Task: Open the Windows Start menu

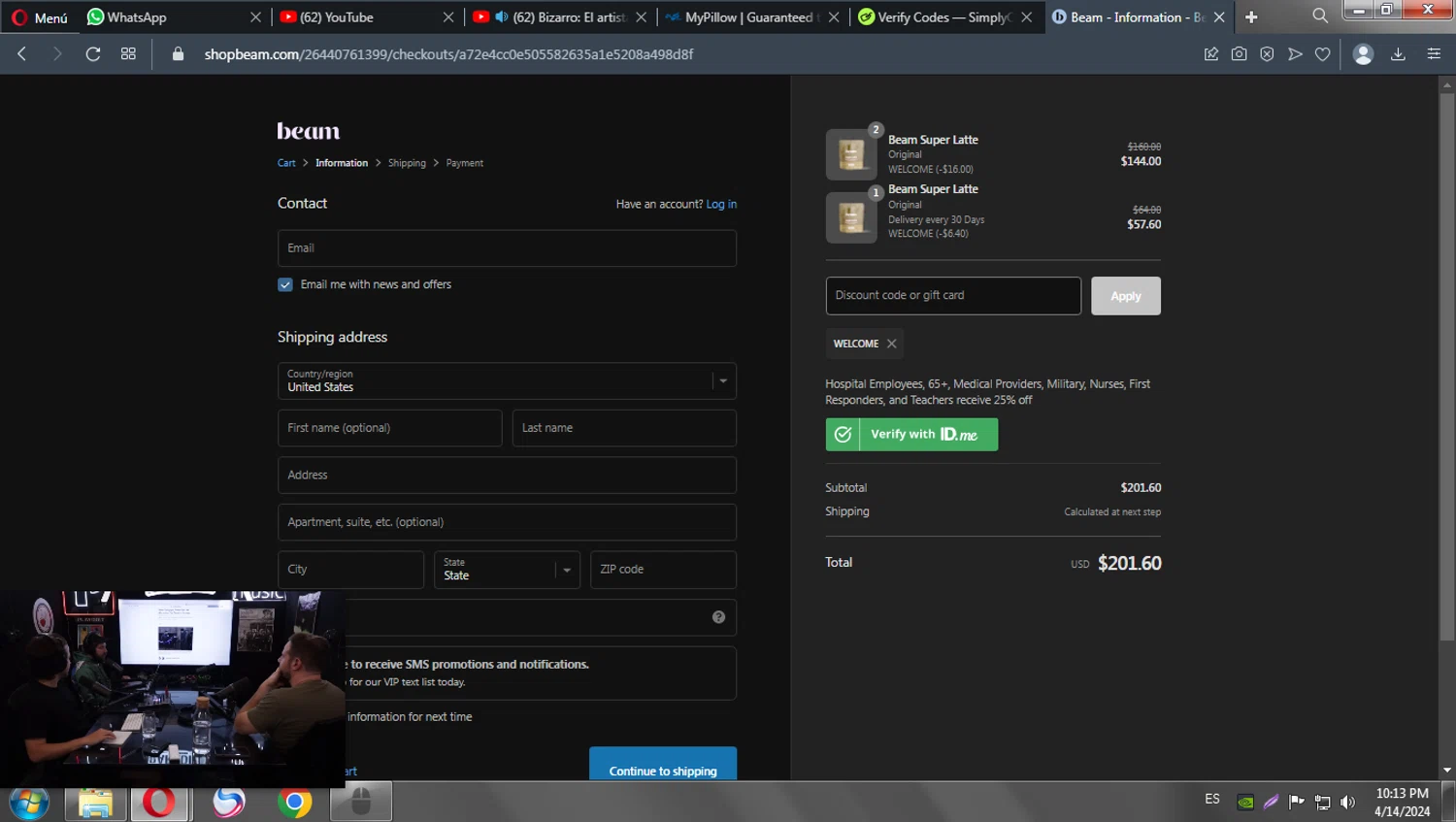Action: [x=29, y=803]
